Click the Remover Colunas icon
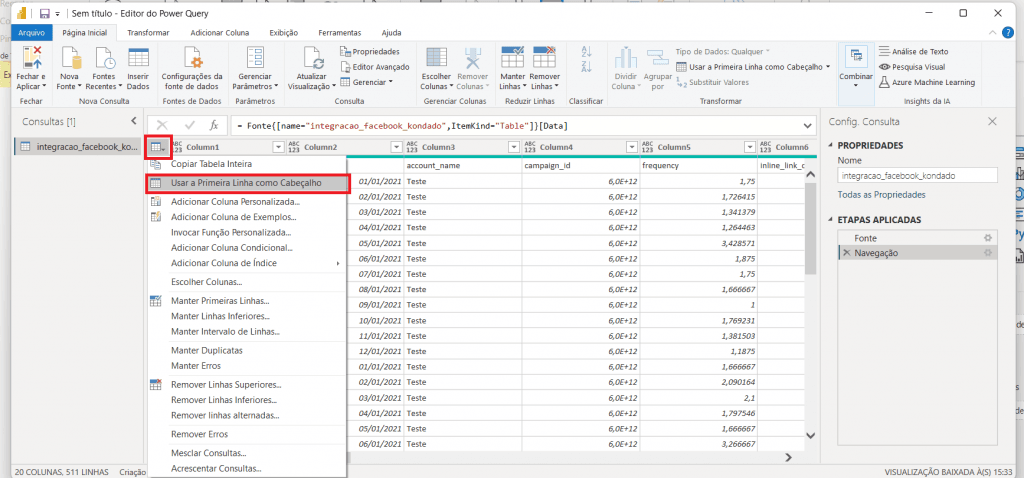The image size is (1024, 478). 472,59
